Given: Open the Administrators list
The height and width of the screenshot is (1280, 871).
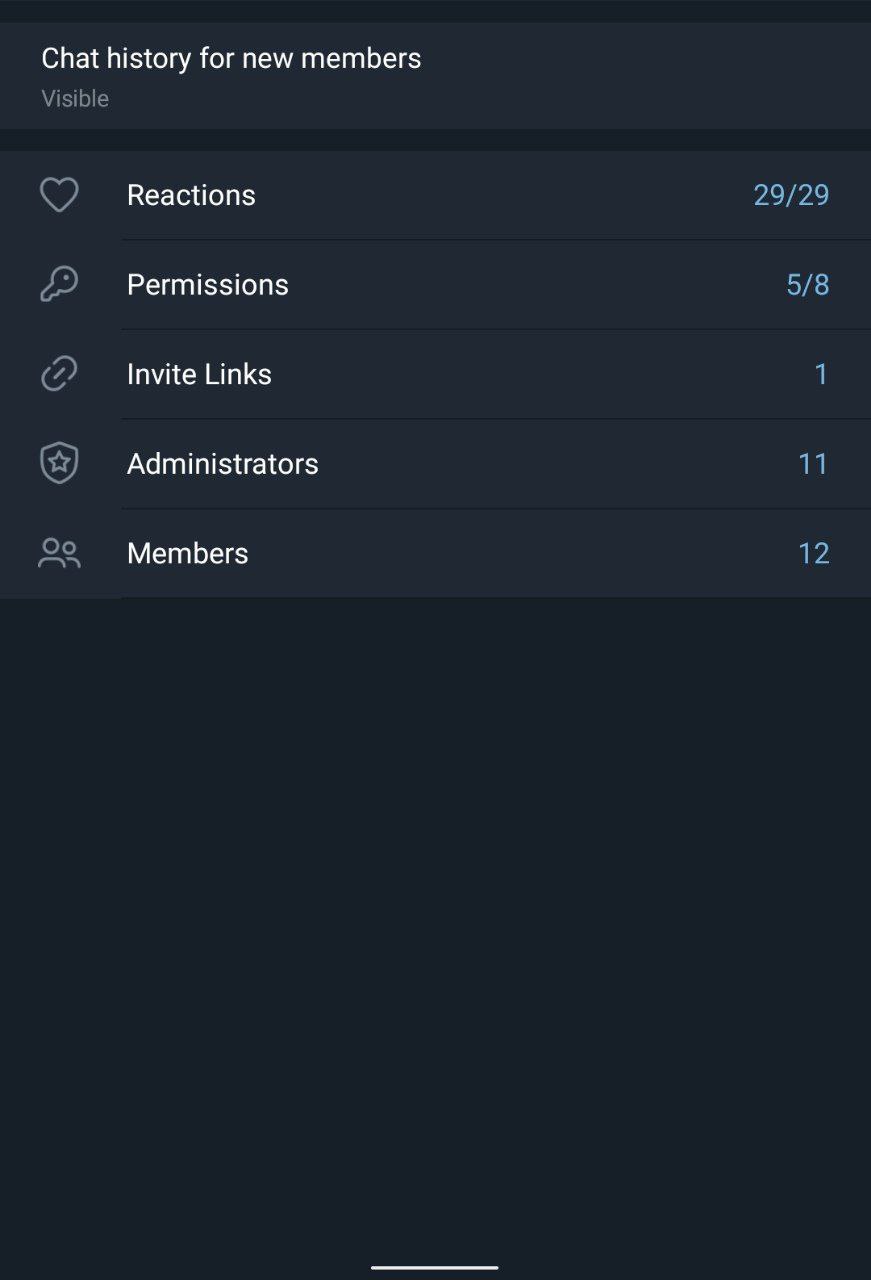Looking at the screenshot, I should [222, 464].
